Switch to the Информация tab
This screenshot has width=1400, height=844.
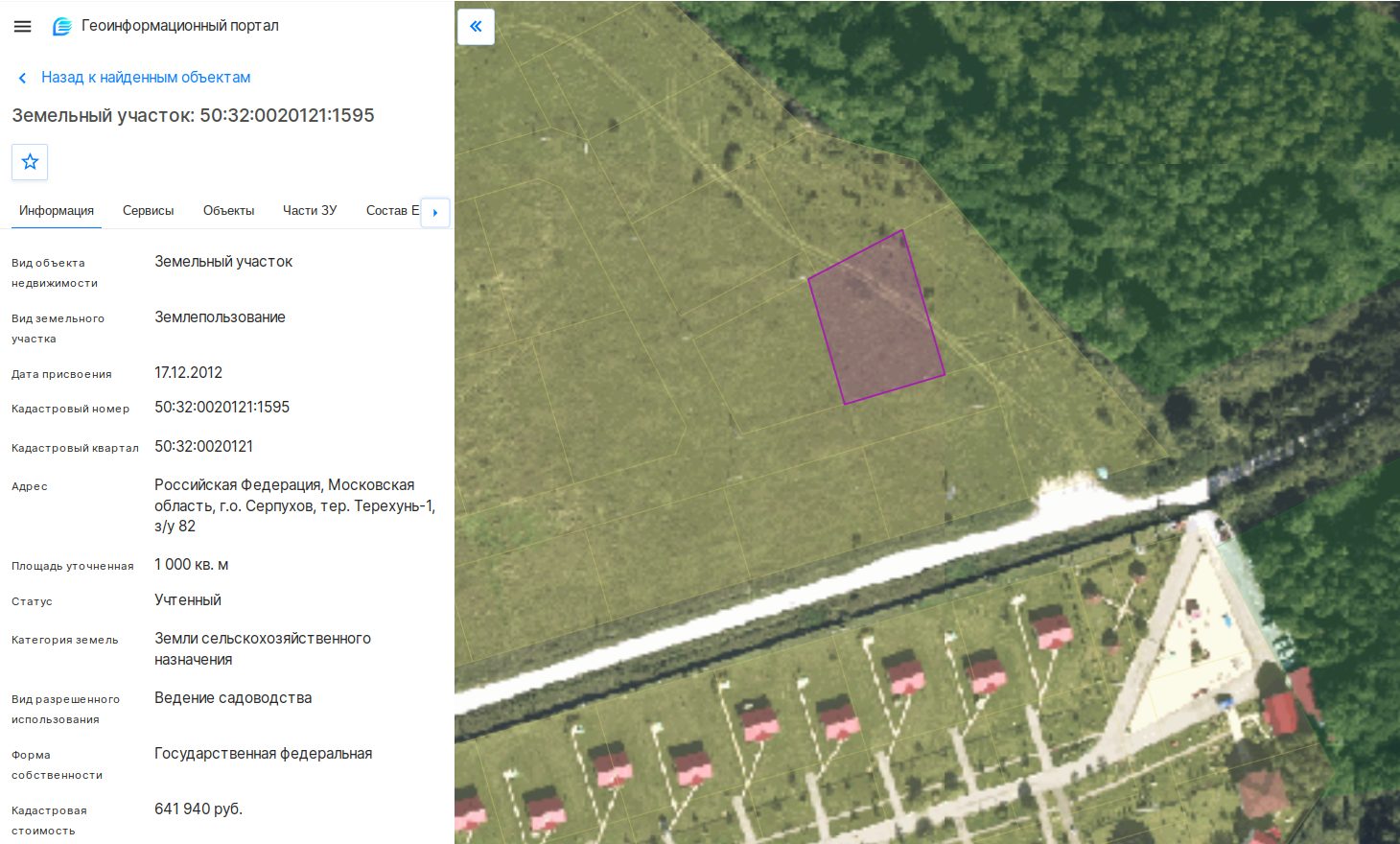click(57, 211)
